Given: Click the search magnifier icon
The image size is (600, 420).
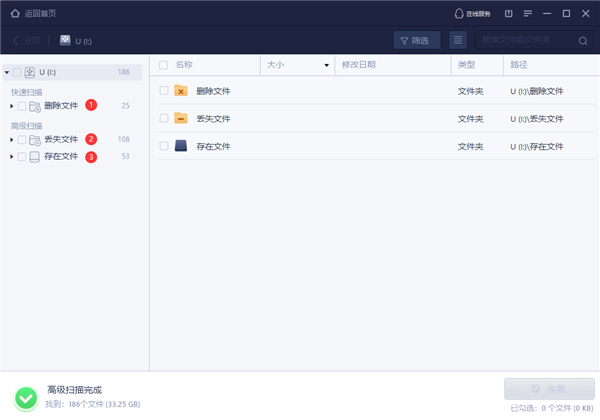Looking at the screenshot, I should [x=583, y=41].
